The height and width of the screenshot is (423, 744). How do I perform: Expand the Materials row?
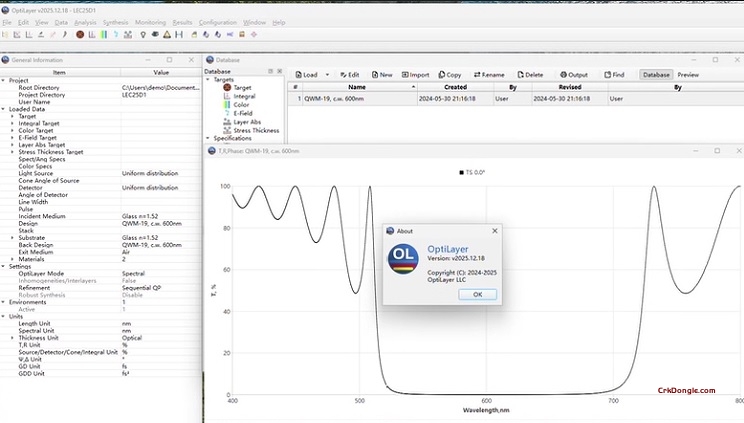coord(12,259)
